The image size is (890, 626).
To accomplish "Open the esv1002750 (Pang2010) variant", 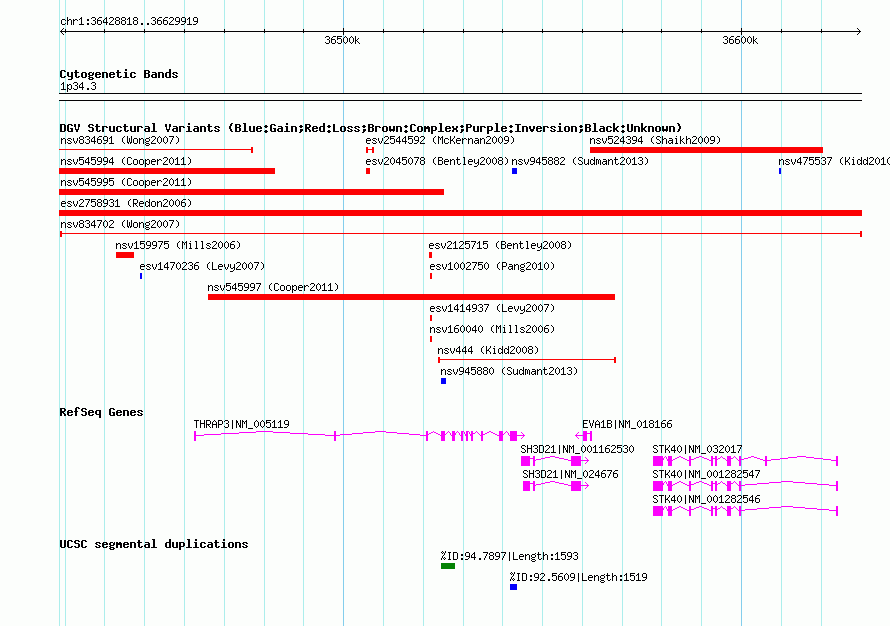I will click(x=492, y=266).
